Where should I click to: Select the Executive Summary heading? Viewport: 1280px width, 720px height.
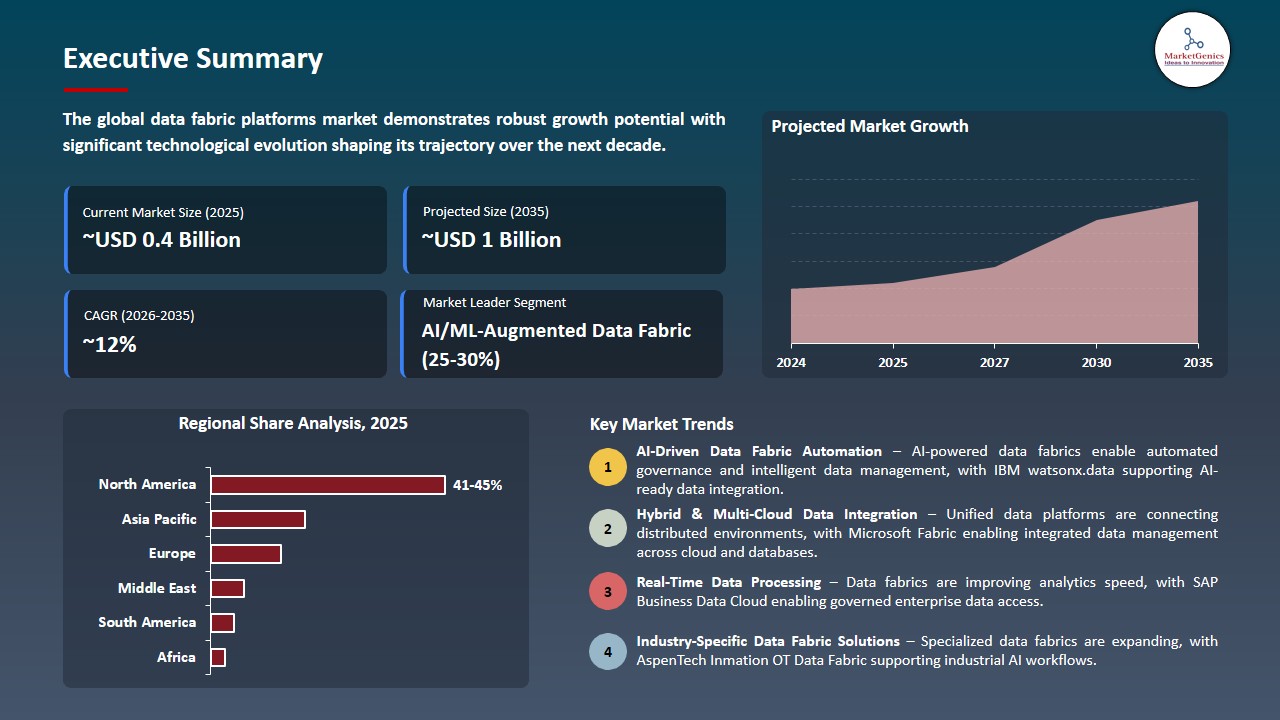[x=193, y=58]
